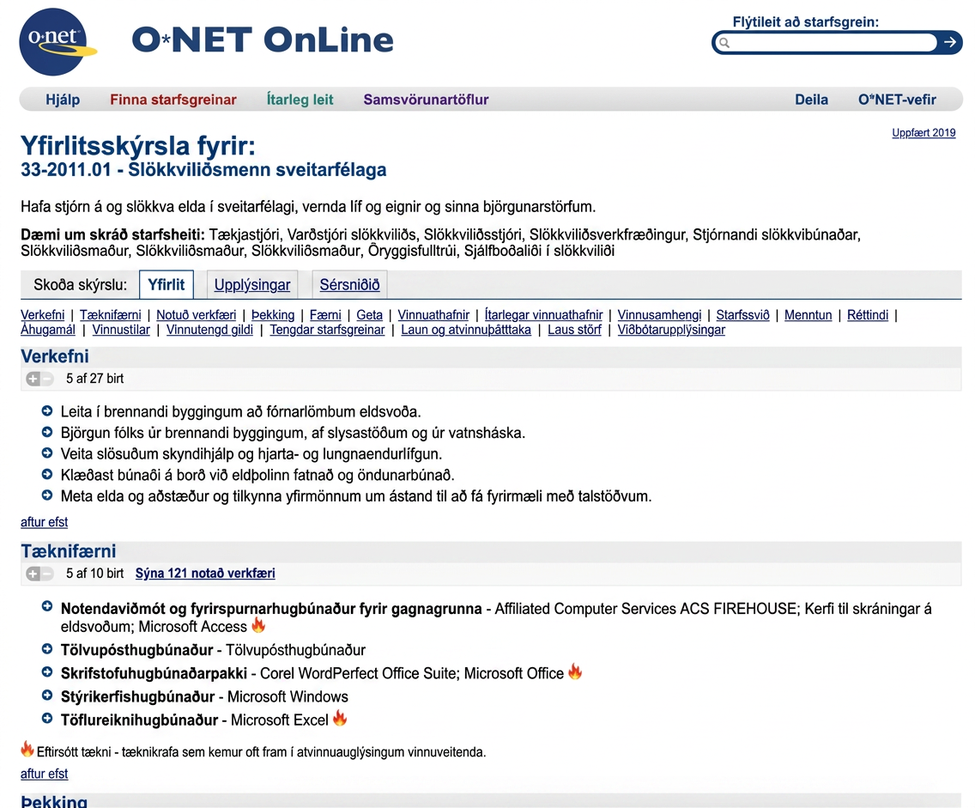Click 'aftur efst' below Tæknifærni legend
The height and width of the screenshot is (808, 975).
point(44,774)
